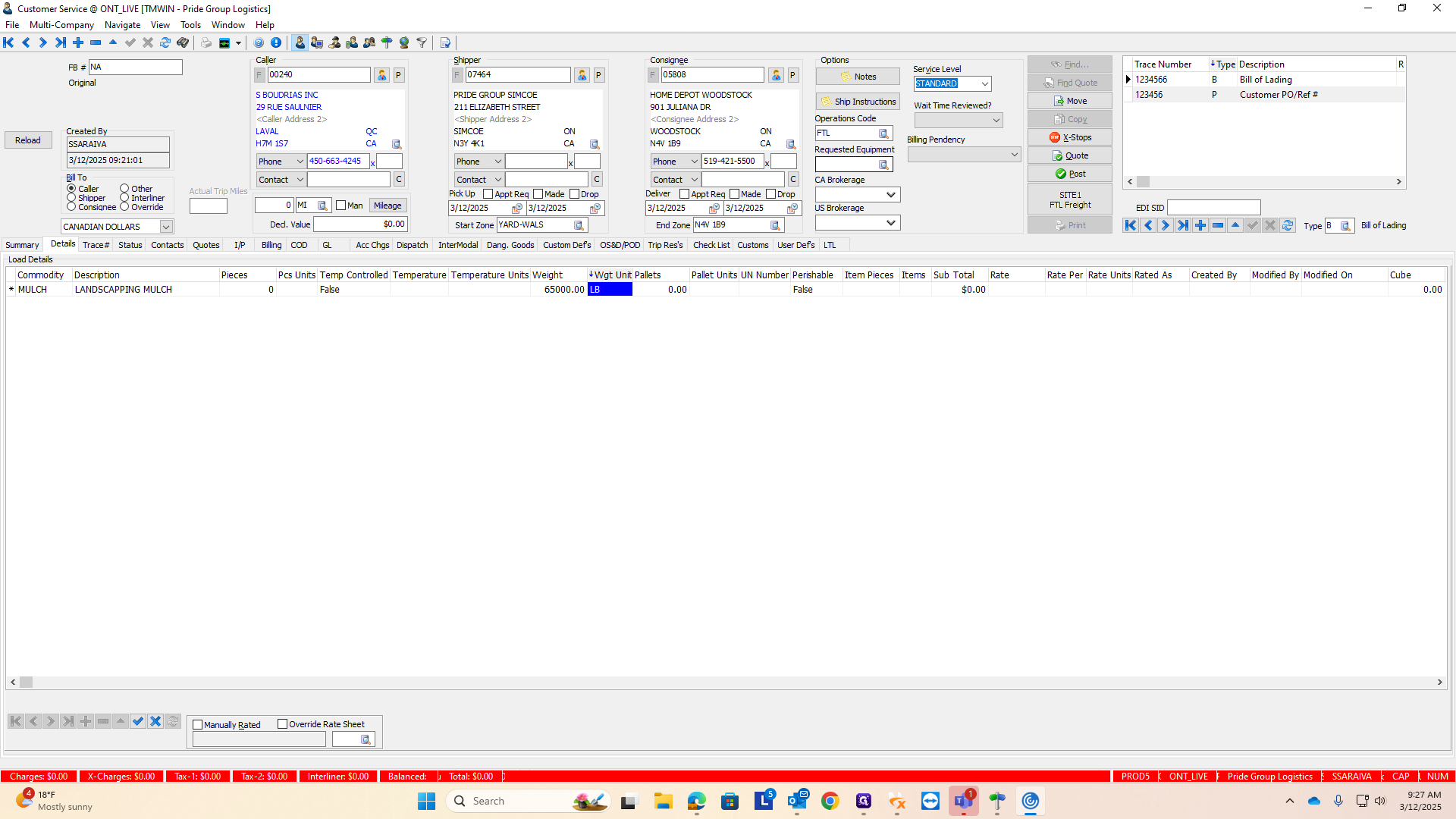
Task: Click the green checkmark post in Load Details navigator
Action: (x=138, y=721)
